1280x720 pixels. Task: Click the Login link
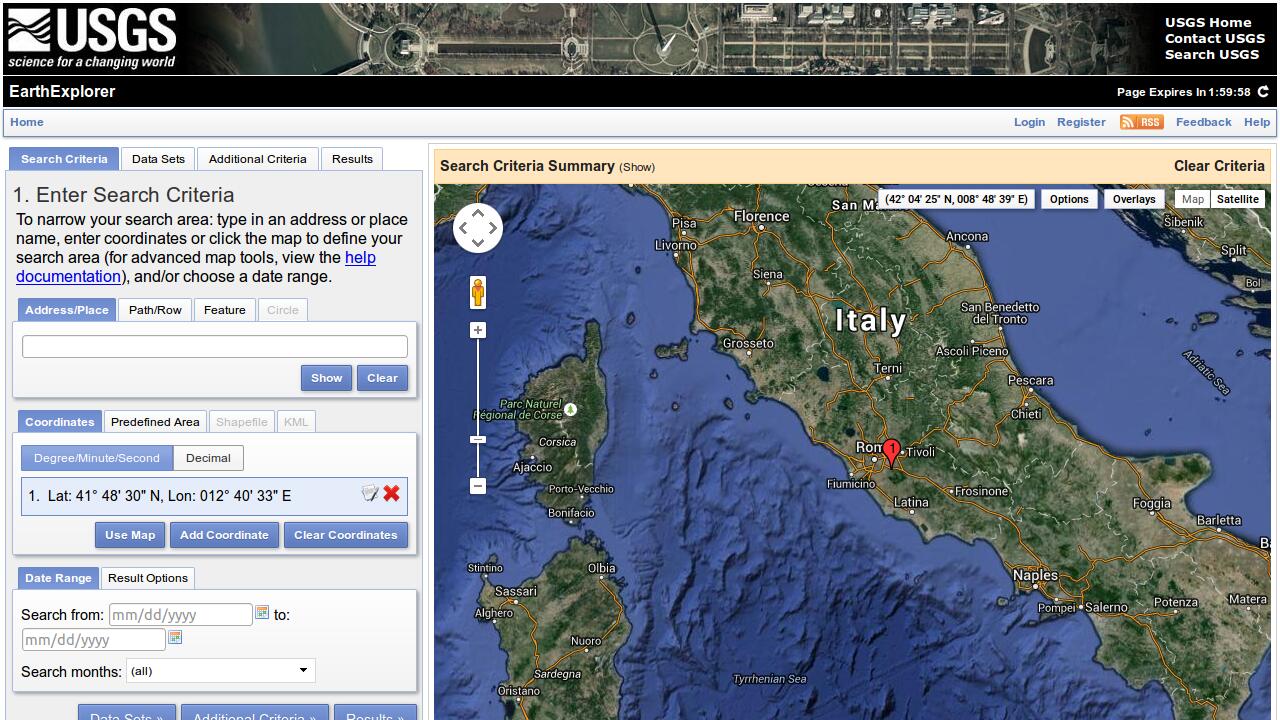[1029, 122]
